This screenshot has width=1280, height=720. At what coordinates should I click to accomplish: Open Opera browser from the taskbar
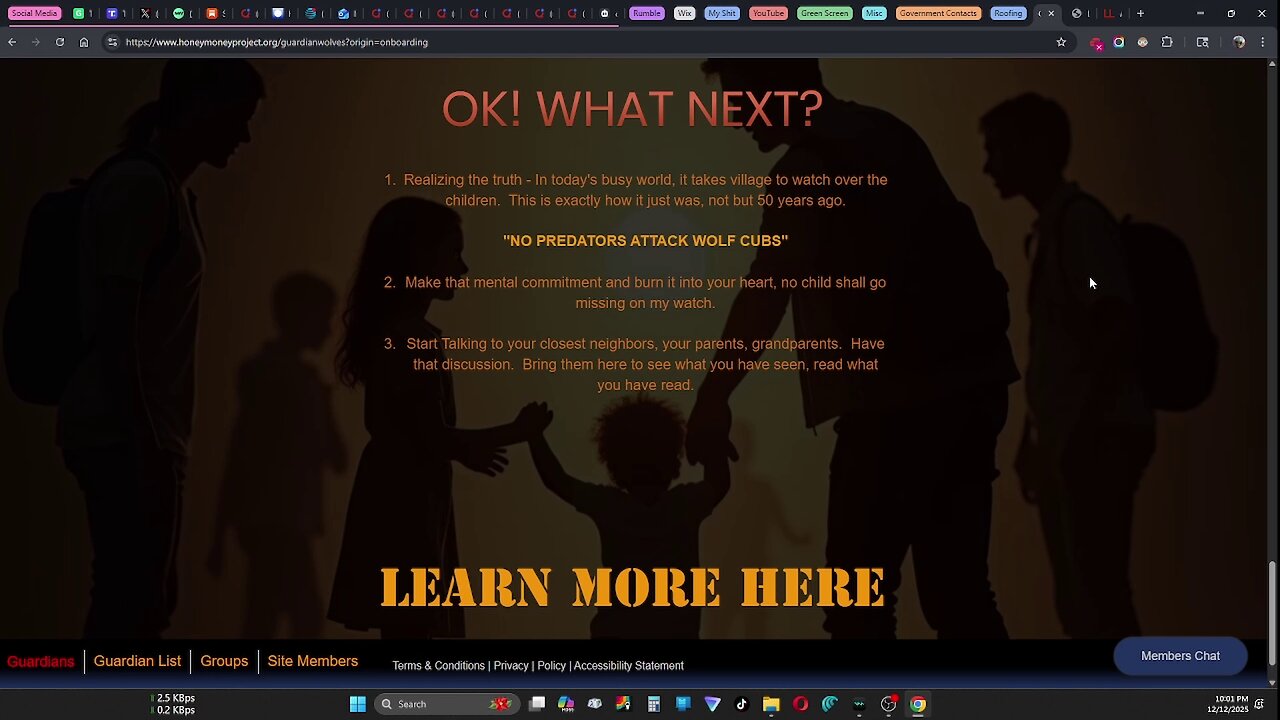pos(800,704)
